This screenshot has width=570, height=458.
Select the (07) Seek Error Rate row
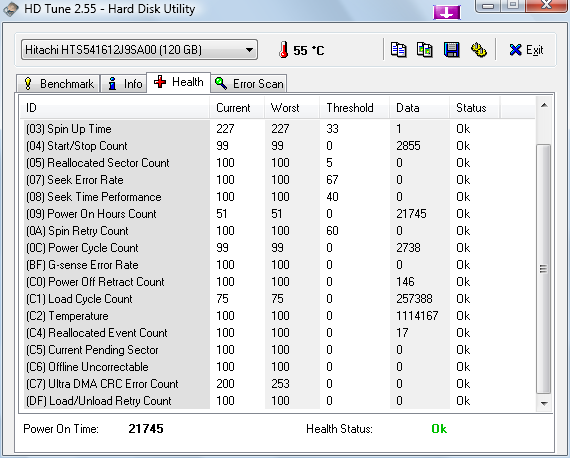[x=278, y=180]
